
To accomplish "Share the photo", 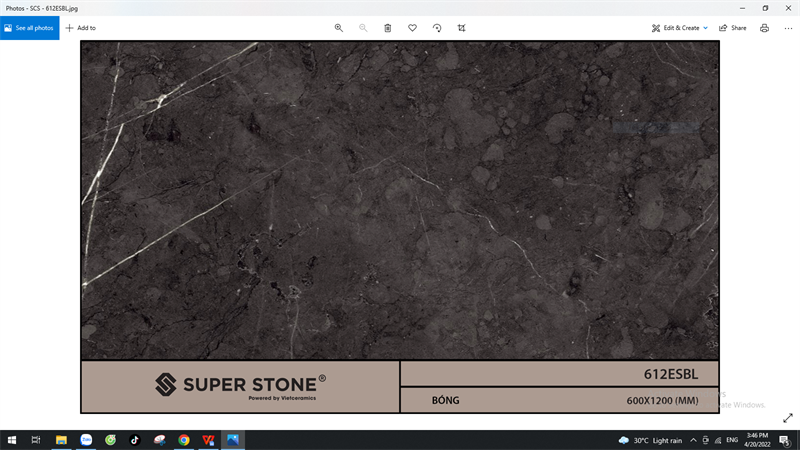I will [733, 28].
